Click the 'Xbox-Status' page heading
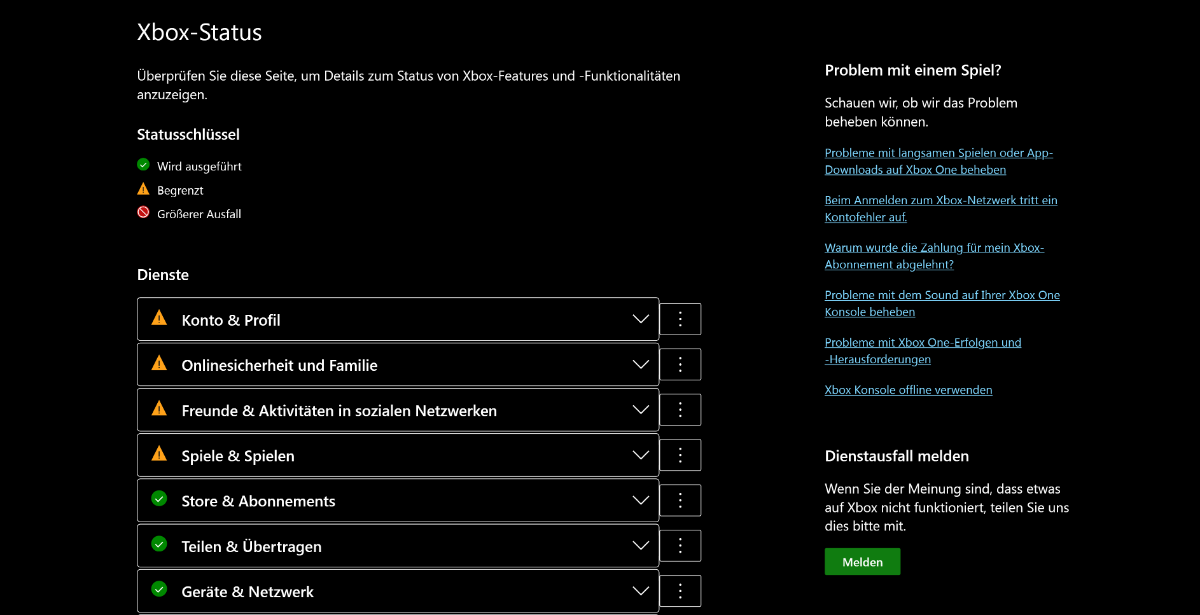The image size is (1200, 615). [199, 32]
